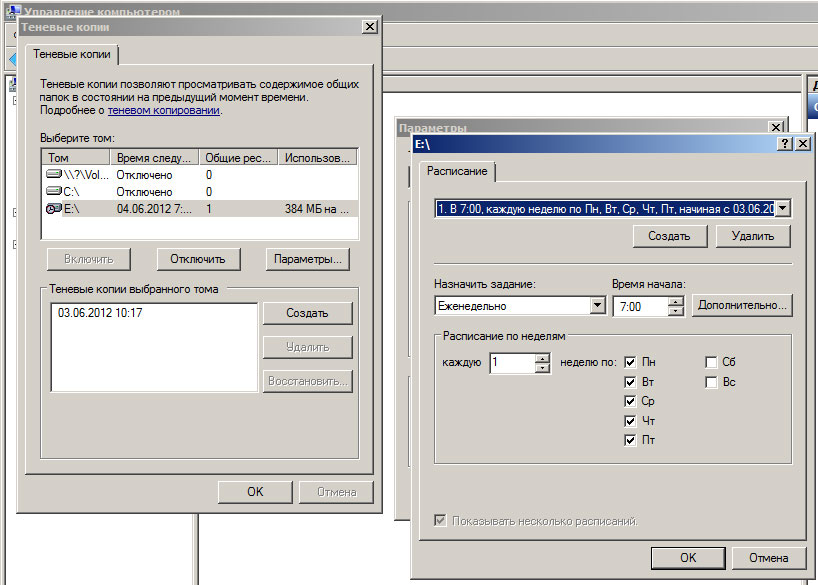Click the Время следу... column header
Screen dimensions: 818x585
click(155, 158)
